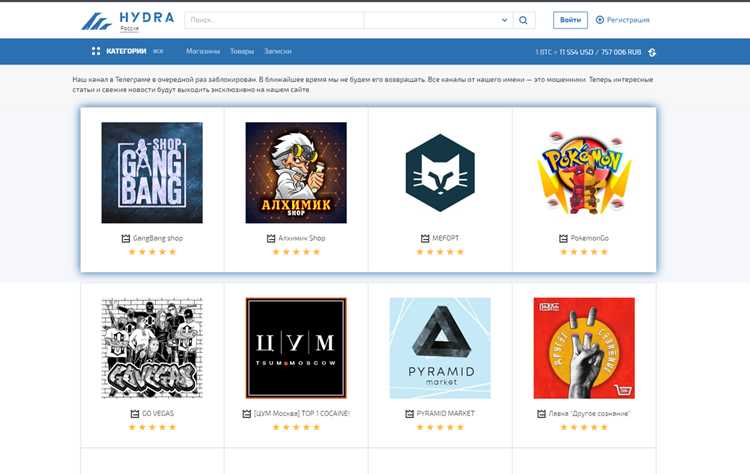Click shop icon next to Лавка Другое сознание
This screenshot has height=474, width=750.
click(x=541, y=414)
